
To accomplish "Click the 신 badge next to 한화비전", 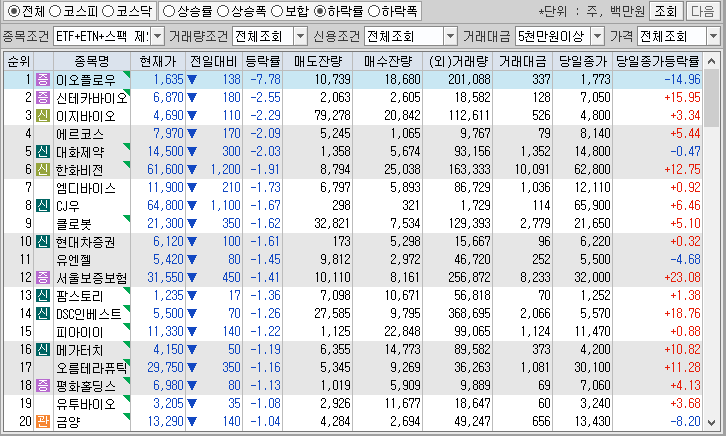I will tap(43, 169).
